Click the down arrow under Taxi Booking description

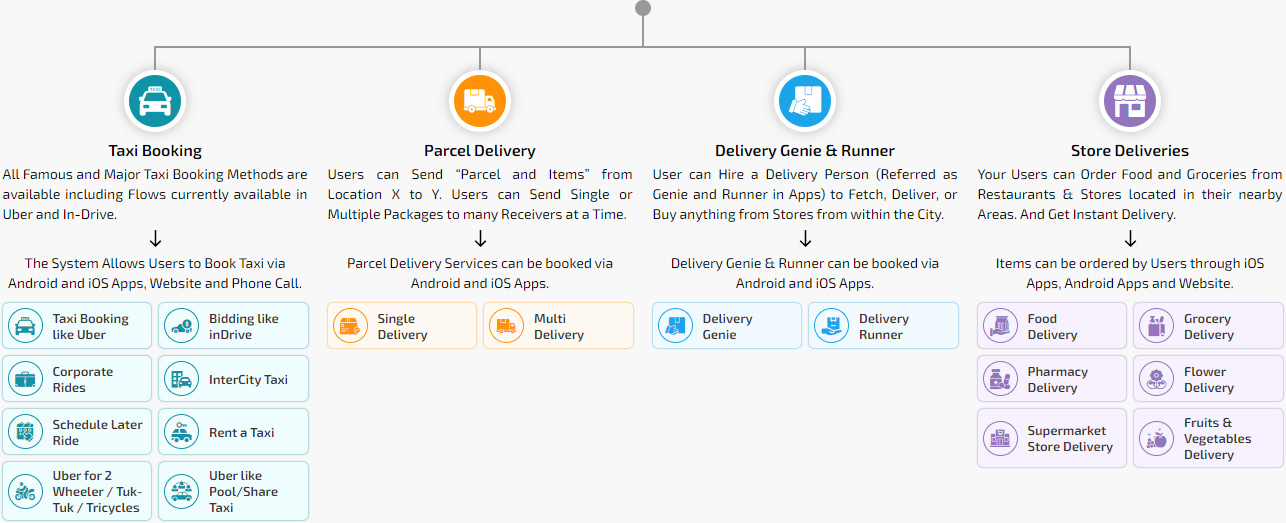tap(155, 239)
